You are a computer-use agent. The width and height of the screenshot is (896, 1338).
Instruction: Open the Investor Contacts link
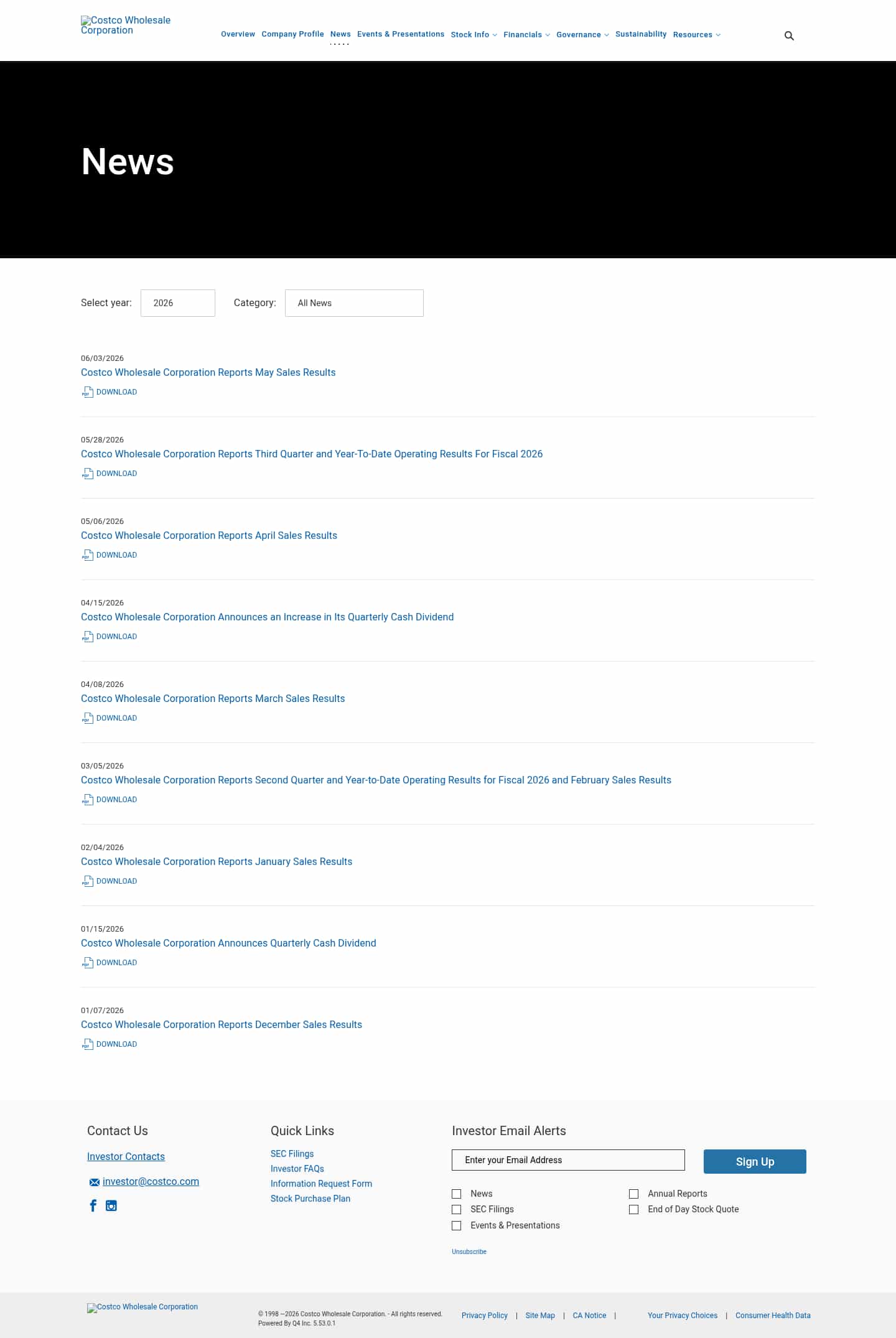pos(126,1156)
